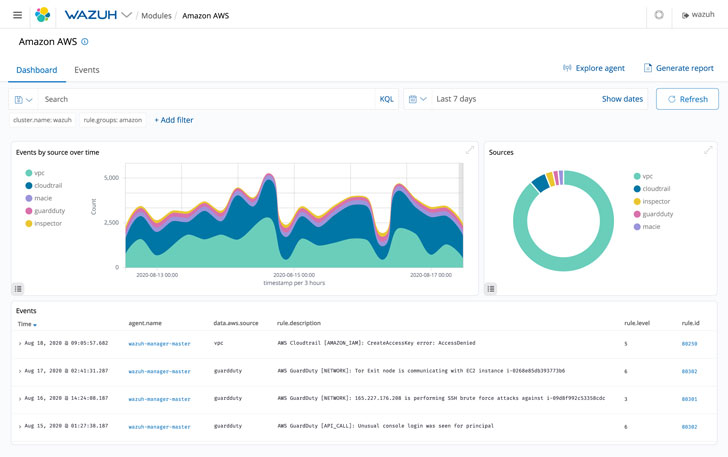Click the Refresh button

tap(687, 99)
